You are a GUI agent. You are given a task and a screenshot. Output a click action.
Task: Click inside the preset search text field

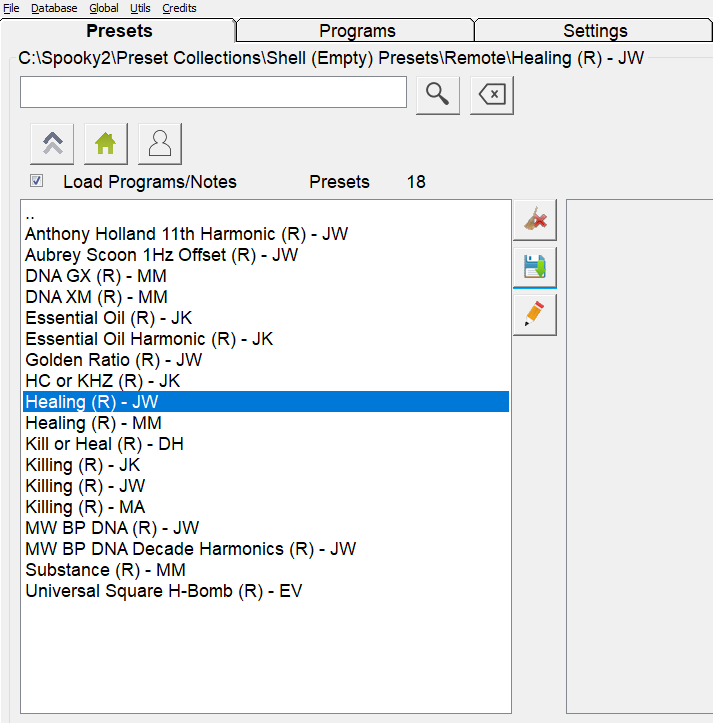tap(213, 93)
